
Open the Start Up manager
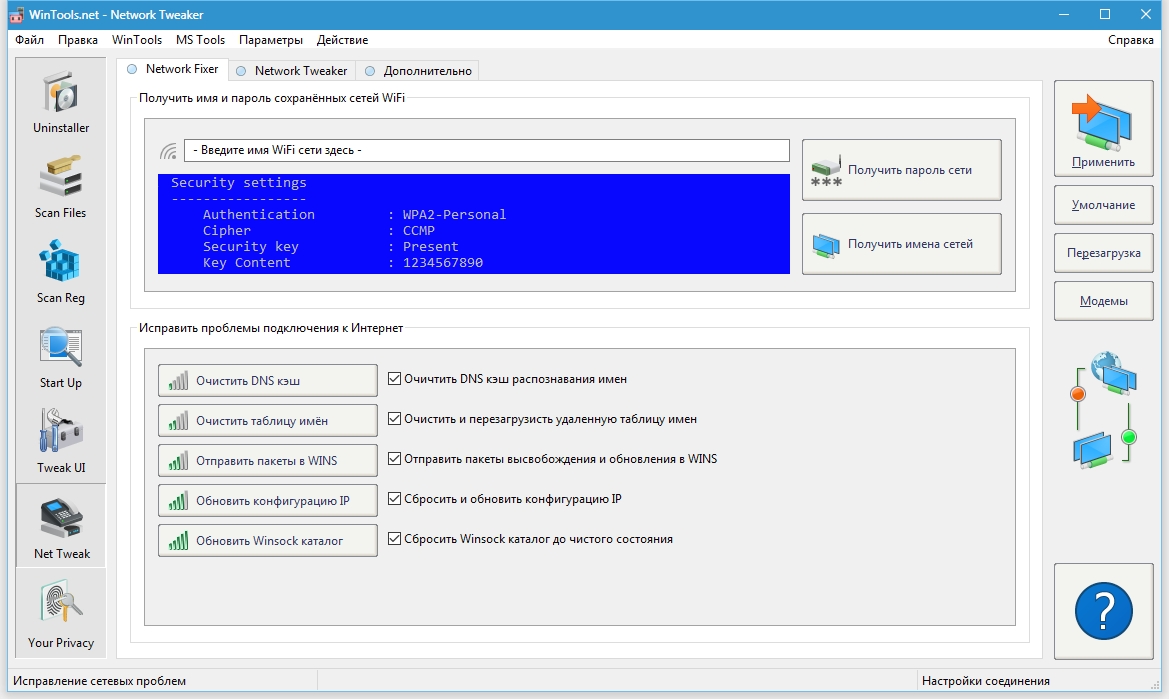(60, 355)
